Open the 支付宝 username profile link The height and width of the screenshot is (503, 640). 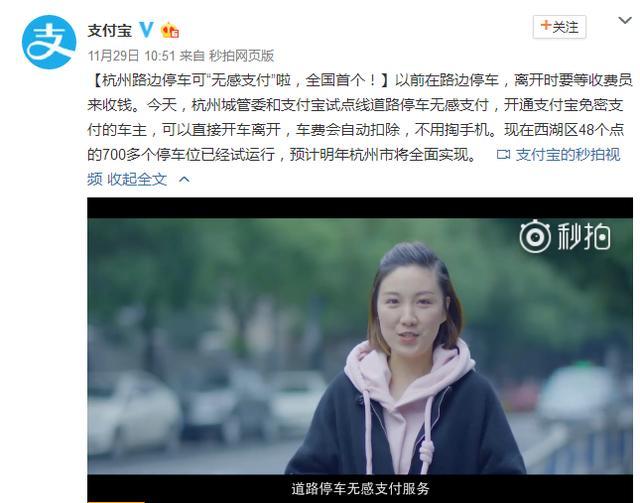pos(110,31)
